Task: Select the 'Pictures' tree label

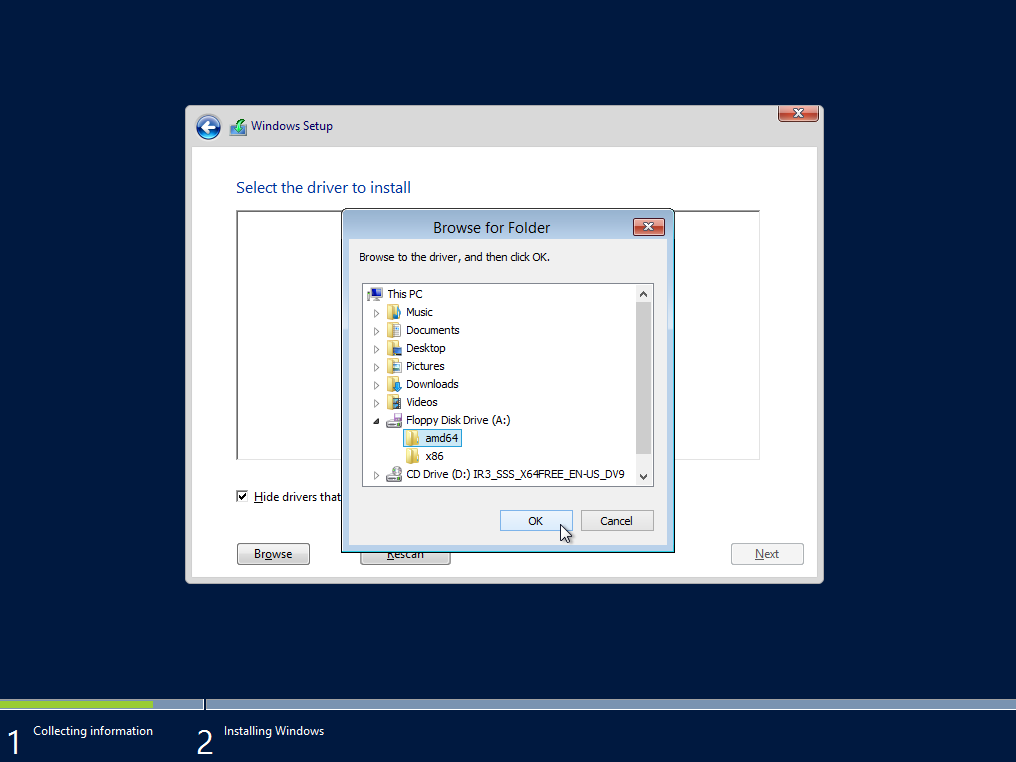Action: [425, 367]
